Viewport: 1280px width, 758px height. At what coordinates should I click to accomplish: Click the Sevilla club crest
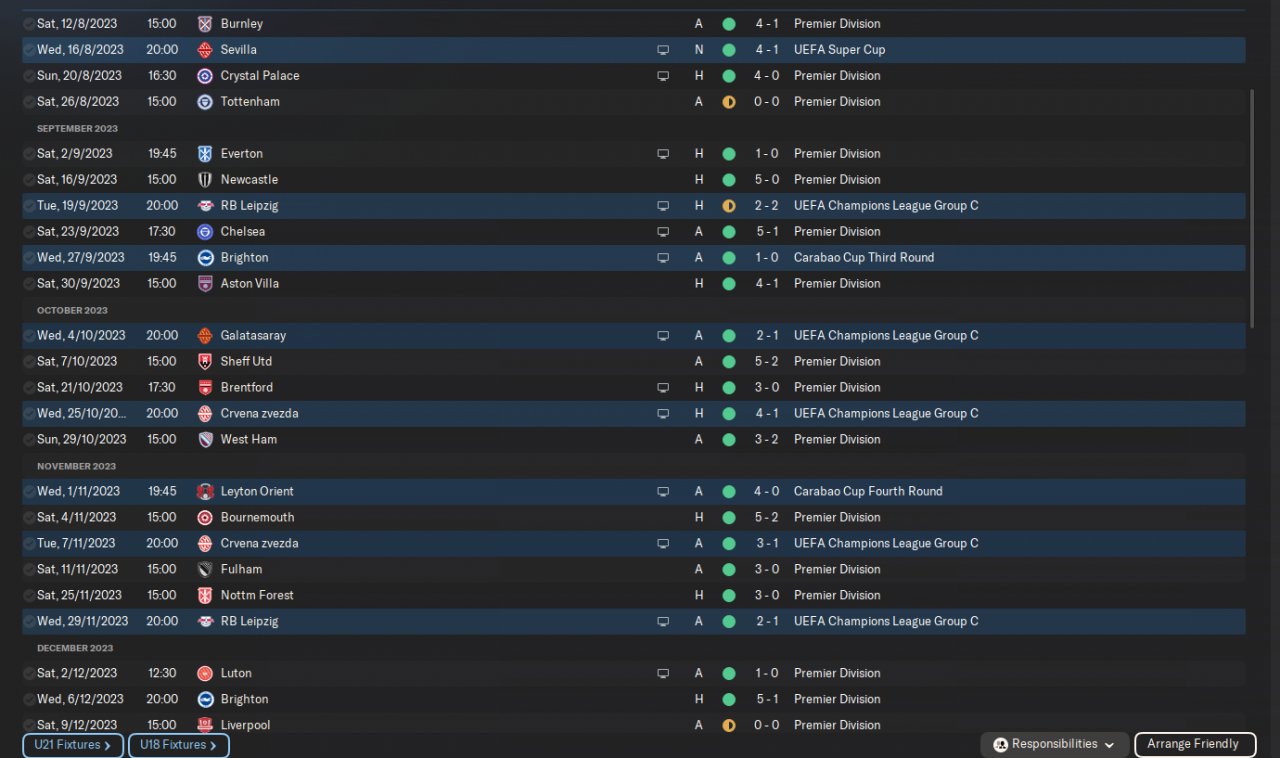click(205, 49)
